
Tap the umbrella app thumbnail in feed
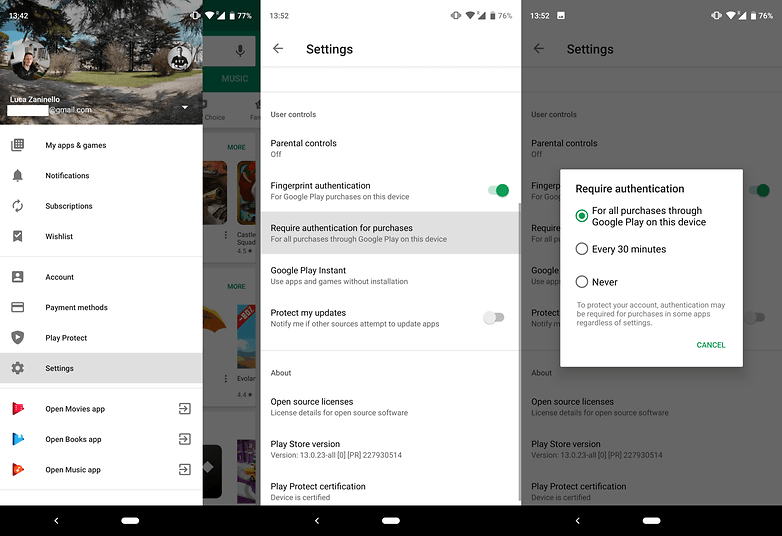(x=214, y=319)
